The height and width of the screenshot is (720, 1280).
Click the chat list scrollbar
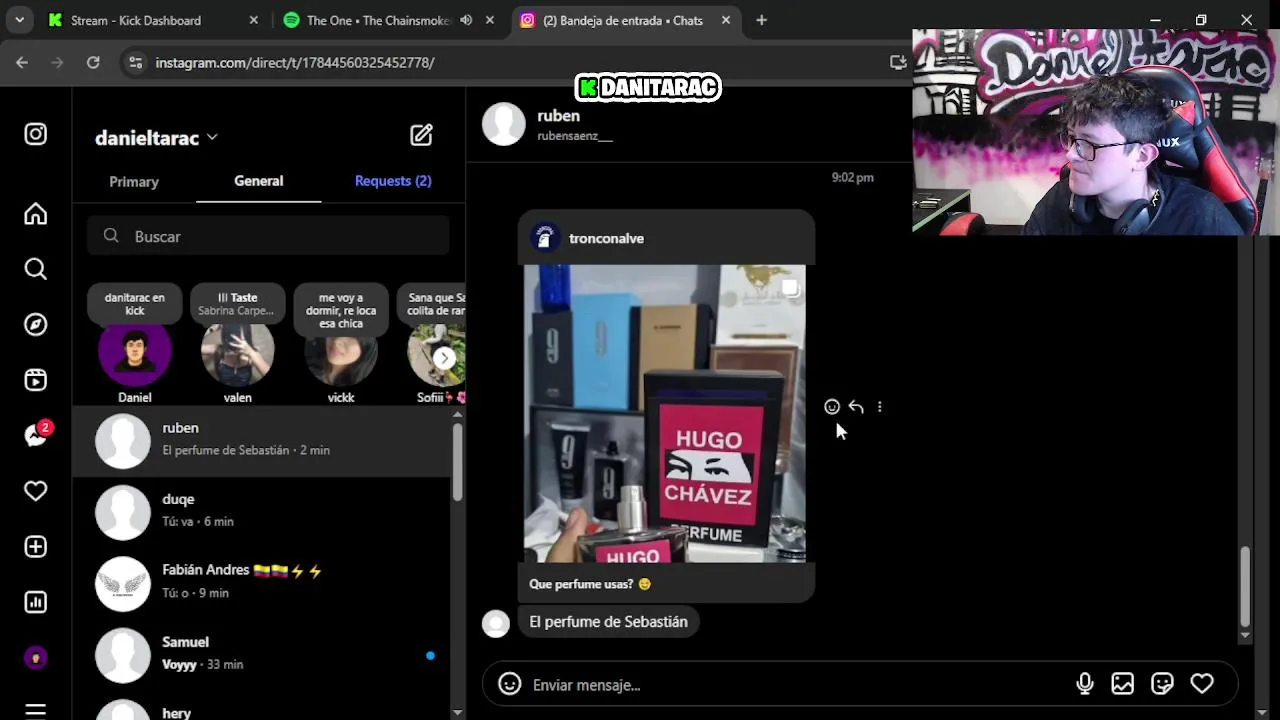pyautogui.click(x=457, y=461)
